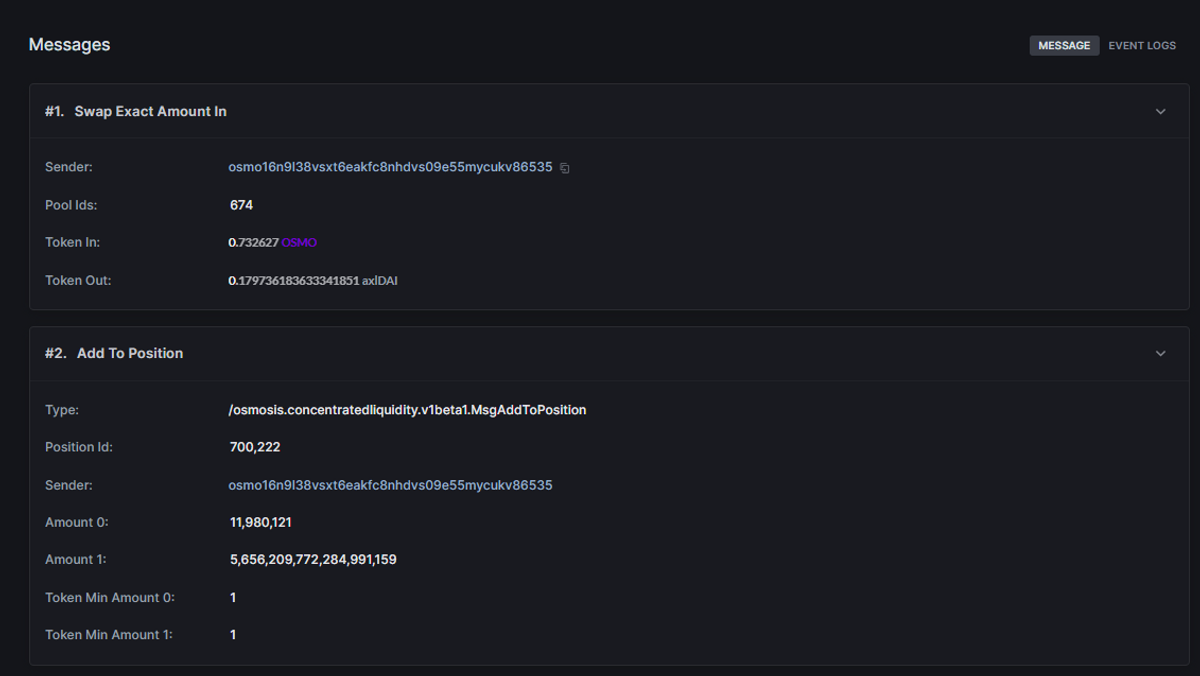Image resolution: width=1200 pixels, height=676 pixels.
Task: Click the Messages section heading
Action: click(x=69, y=45)
